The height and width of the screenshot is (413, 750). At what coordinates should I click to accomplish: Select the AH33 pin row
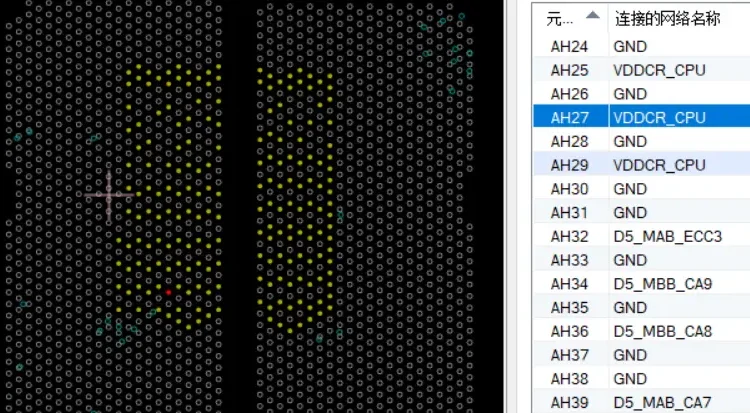[x=641, y=260]
